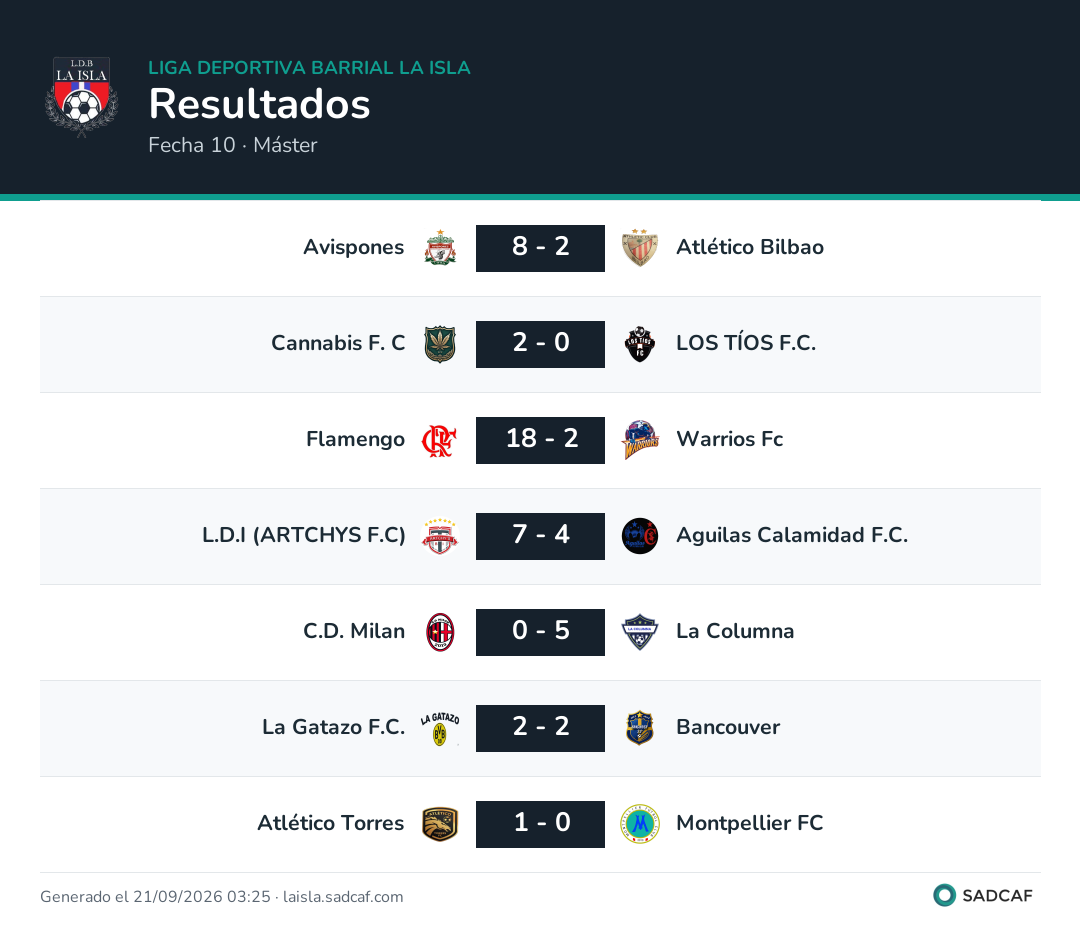Click the La Gatazo F.C. logo

(439, 729)
